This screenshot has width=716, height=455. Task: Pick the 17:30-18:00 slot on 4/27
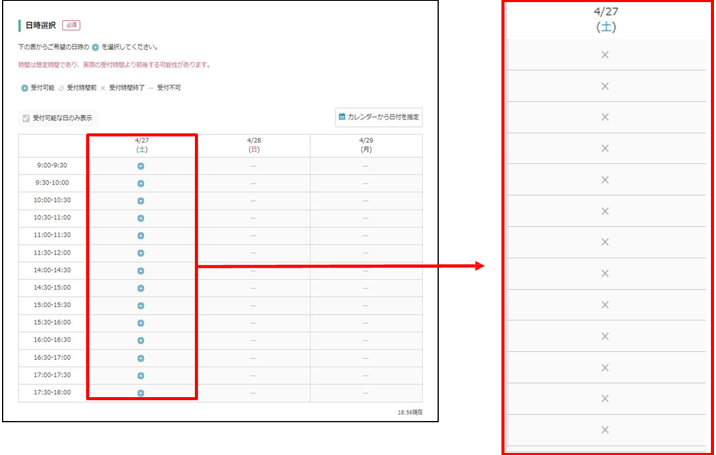click(141, 393)
